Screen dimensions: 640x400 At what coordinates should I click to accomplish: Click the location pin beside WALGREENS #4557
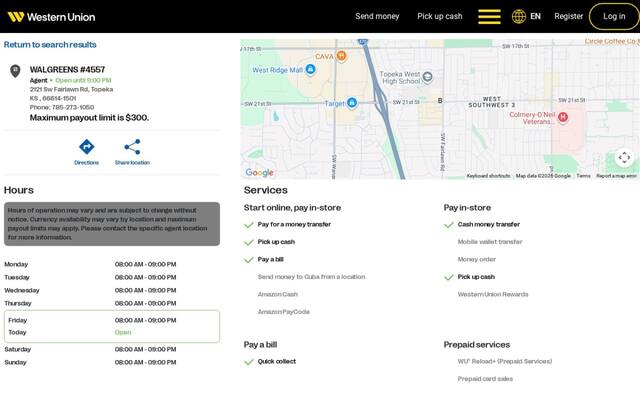(15, 71)
